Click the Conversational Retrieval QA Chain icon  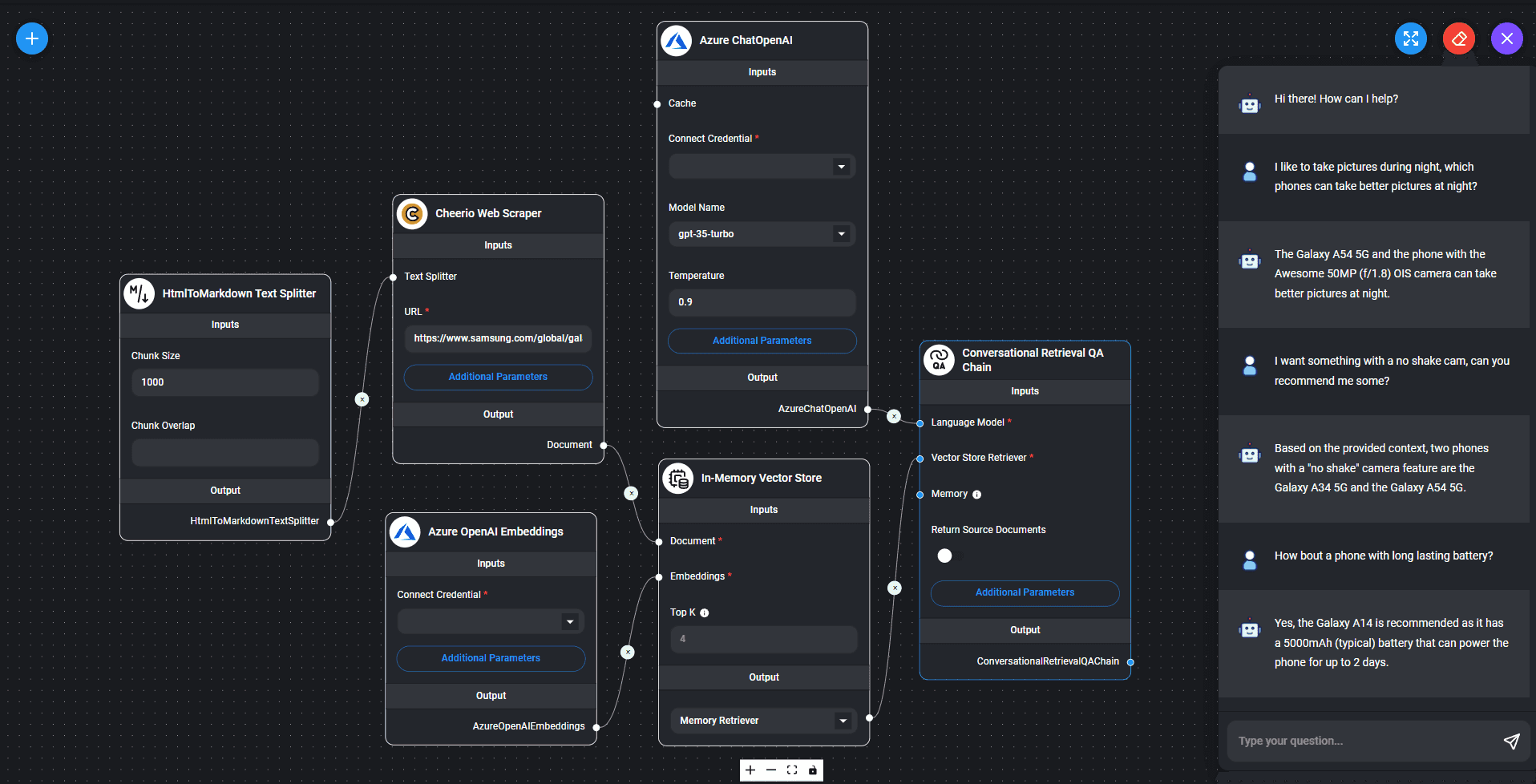[939, 360]
